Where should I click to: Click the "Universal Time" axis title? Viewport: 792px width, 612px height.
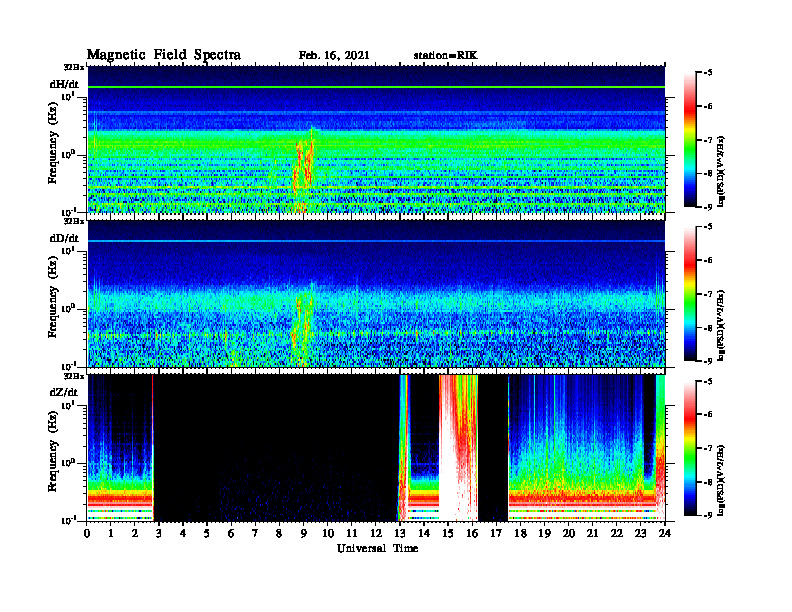pos(377,548)
